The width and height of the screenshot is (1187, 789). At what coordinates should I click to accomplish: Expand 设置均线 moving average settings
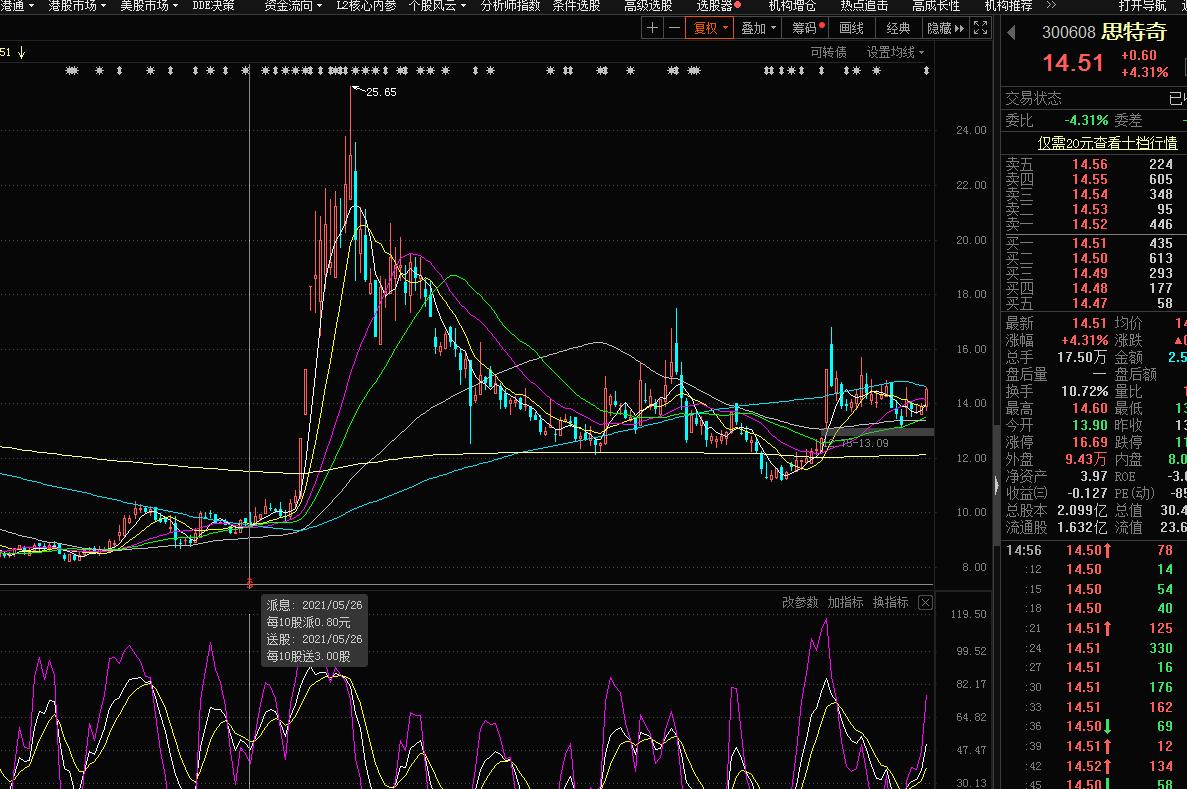tap(895, 52)
